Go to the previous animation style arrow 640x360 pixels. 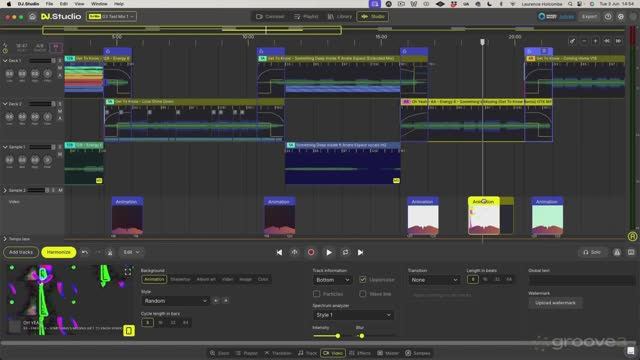[216, 301]
